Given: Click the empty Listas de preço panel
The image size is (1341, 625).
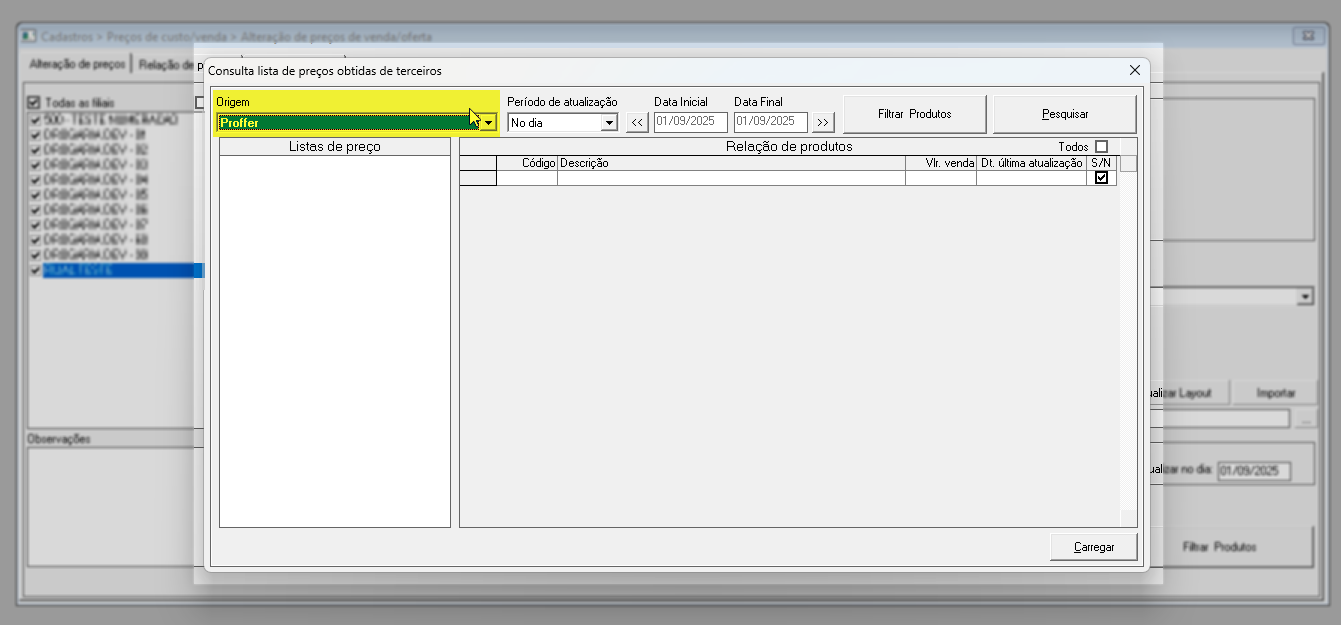Looking at the screenshot, I should tap(334, 340).
